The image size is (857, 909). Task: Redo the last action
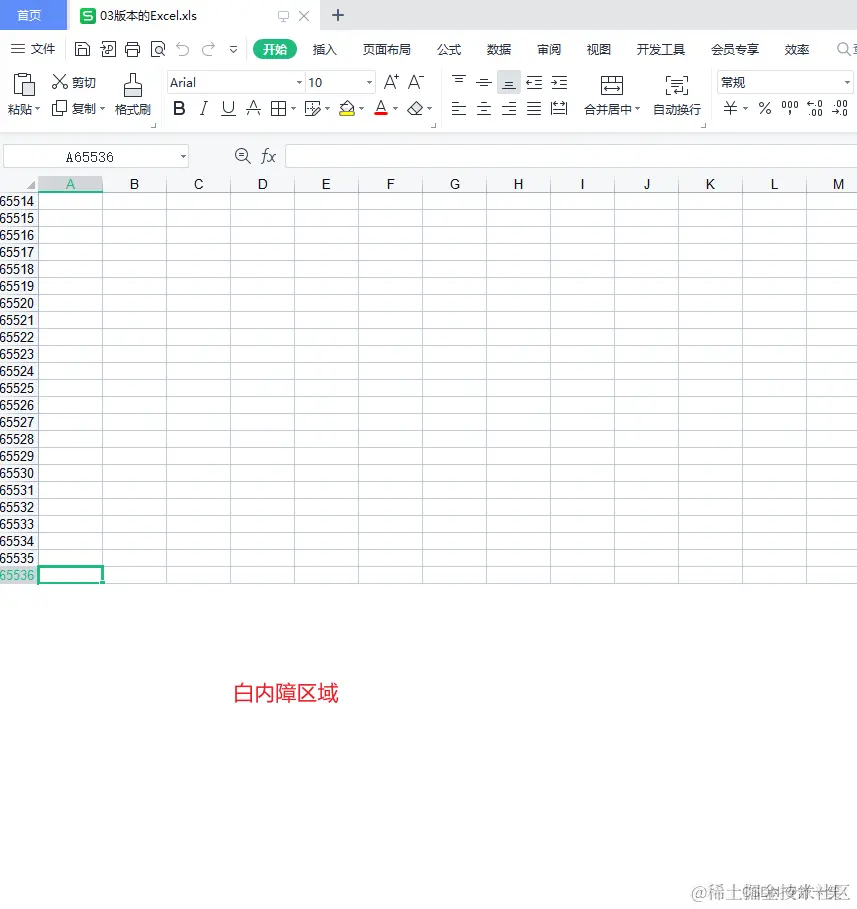click(x=208, y=49)
